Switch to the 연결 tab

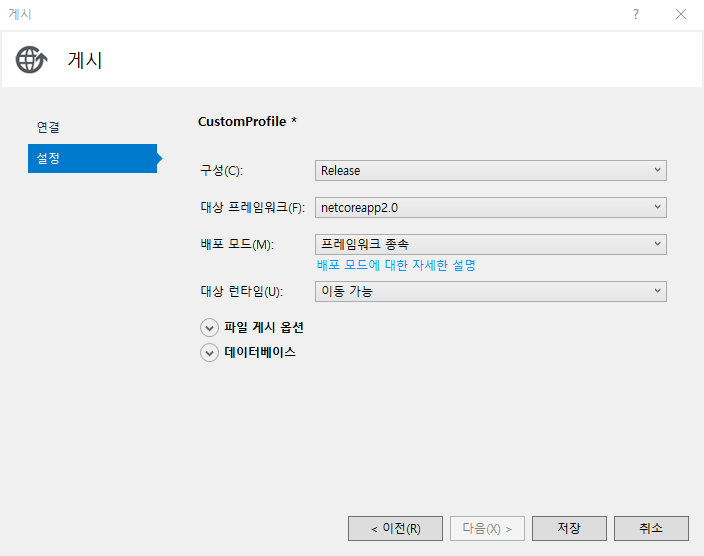click(x=48, y=127)
